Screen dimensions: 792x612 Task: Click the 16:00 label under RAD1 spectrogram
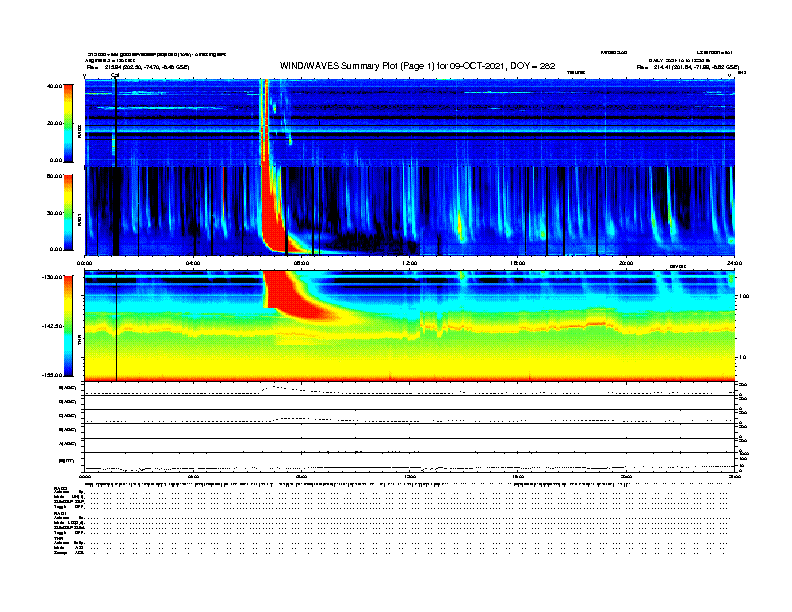(518, 263)
